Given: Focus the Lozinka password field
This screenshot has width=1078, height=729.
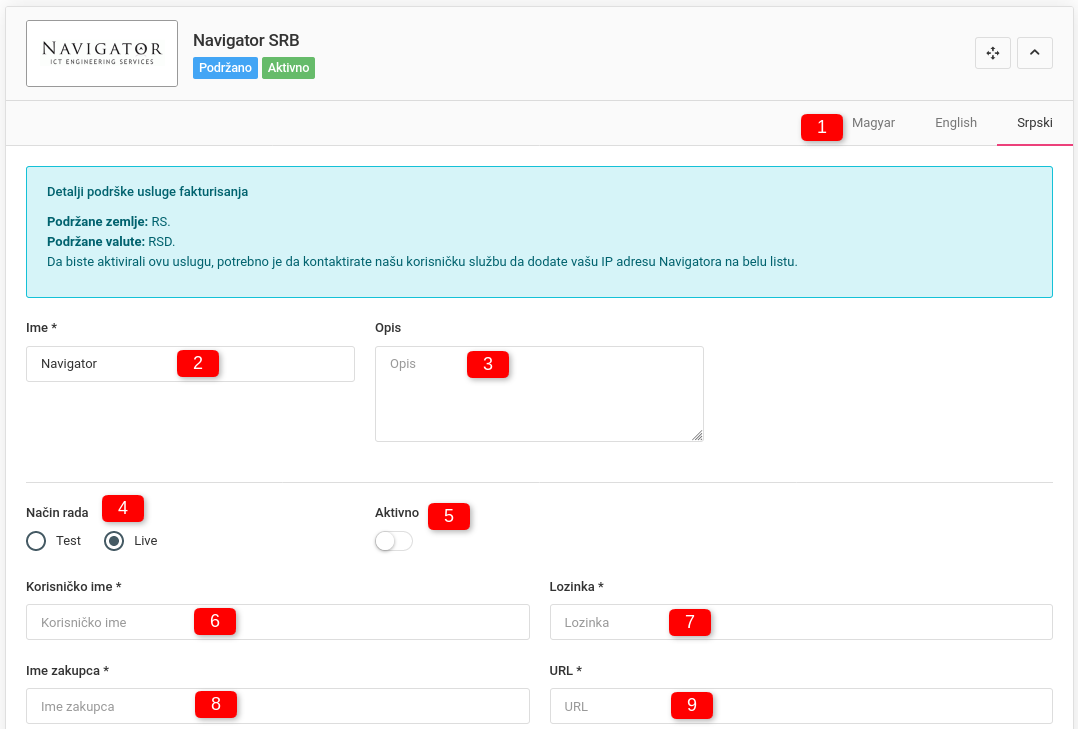Looking at the screenshot, I should pos(801,622).
